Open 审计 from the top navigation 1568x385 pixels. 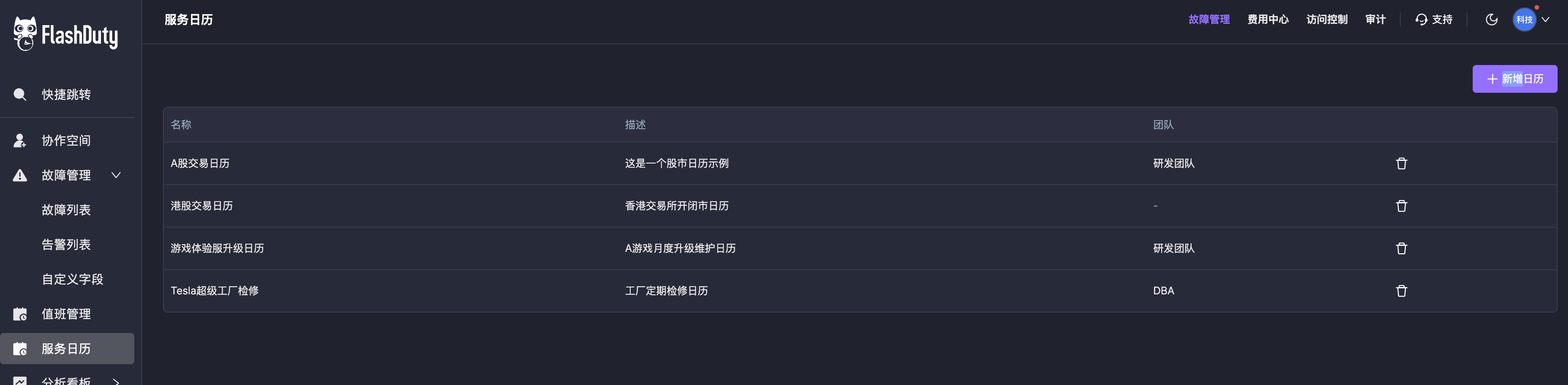pyautogui.click(x=1376, y=19)
